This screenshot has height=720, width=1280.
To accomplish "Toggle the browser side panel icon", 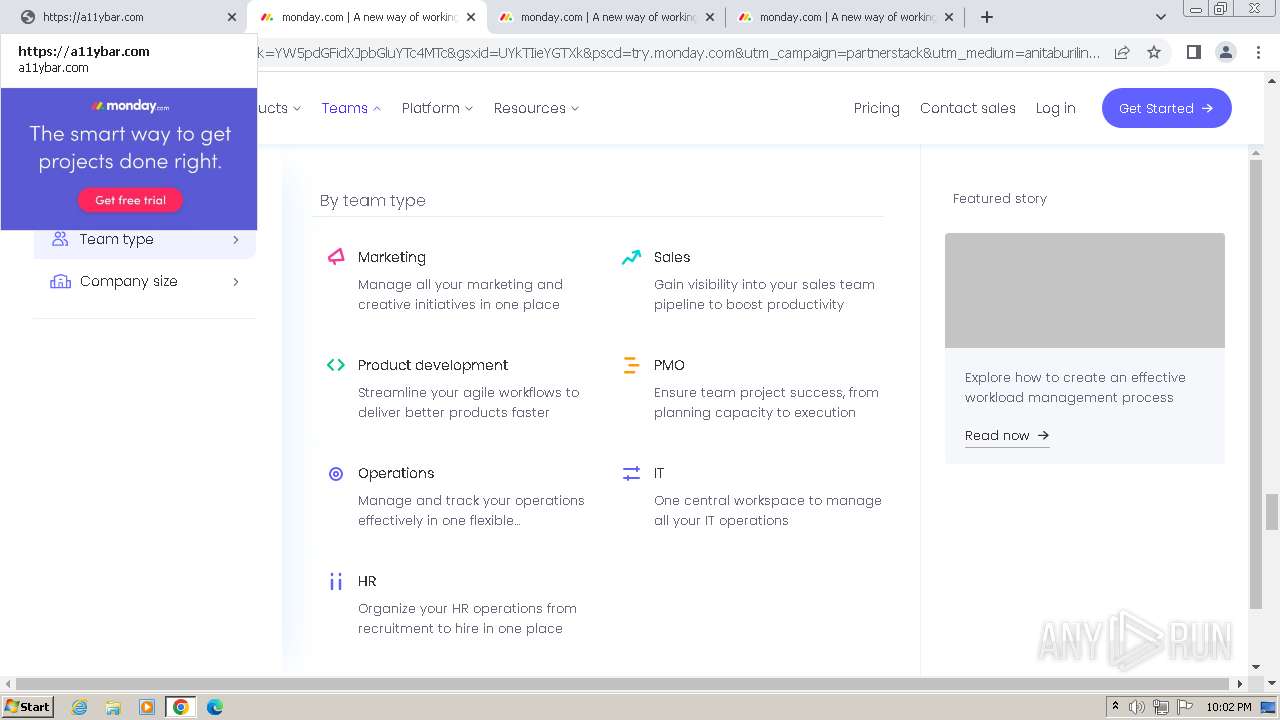I will tap(1193, 52).
